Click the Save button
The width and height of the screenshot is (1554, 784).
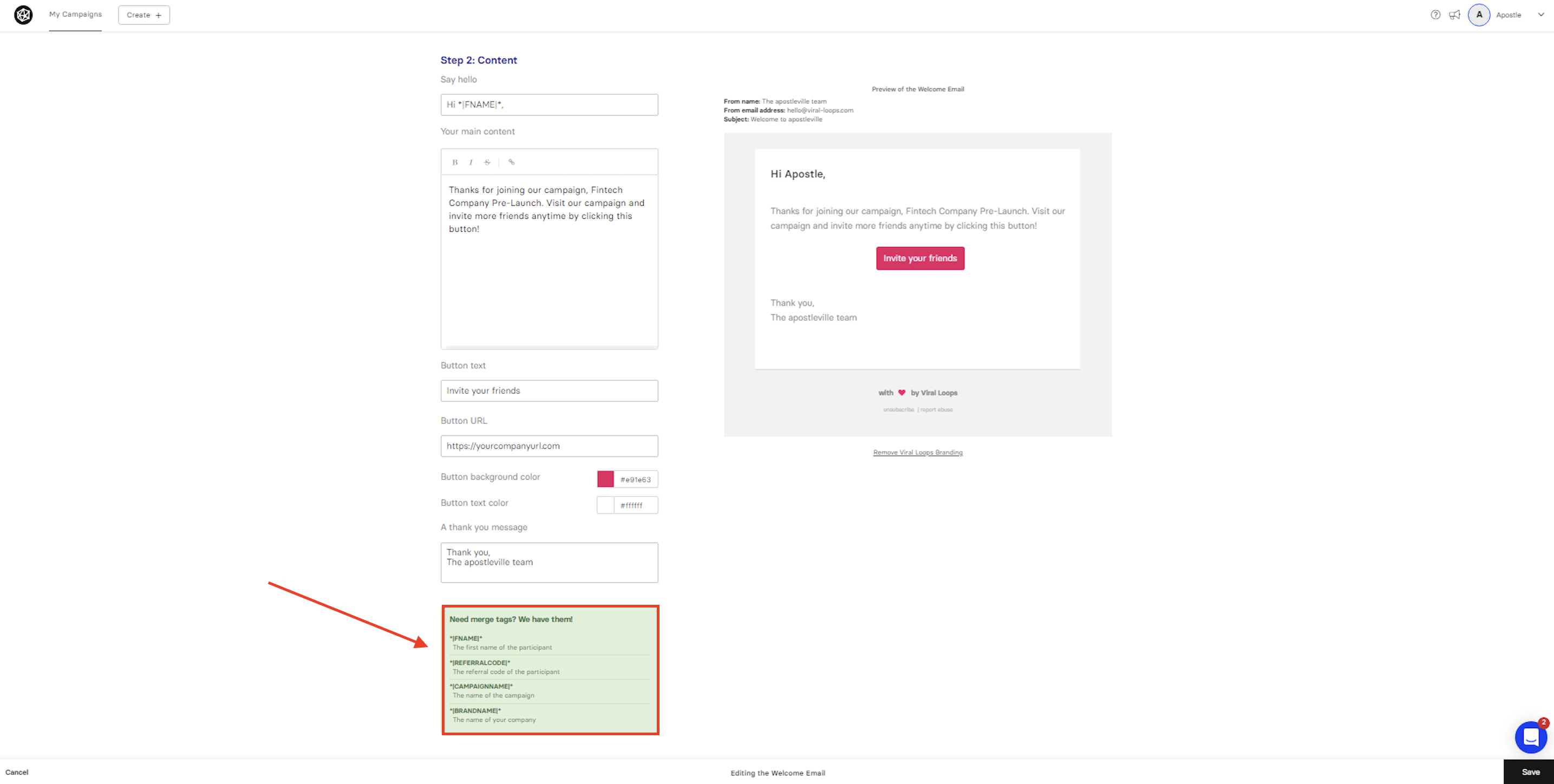pyautogui.click(x=1529, y=772)
